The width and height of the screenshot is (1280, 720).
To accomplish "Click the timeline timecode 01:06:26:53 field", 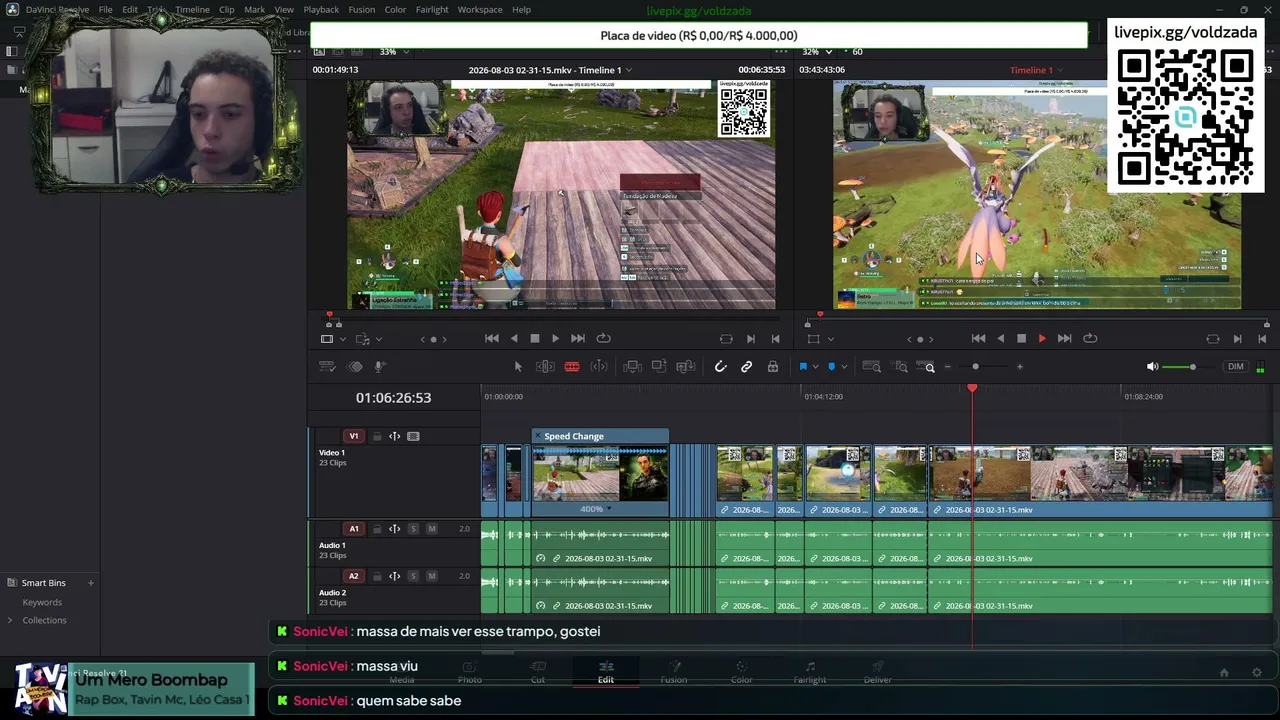I will tap(393, 398).
